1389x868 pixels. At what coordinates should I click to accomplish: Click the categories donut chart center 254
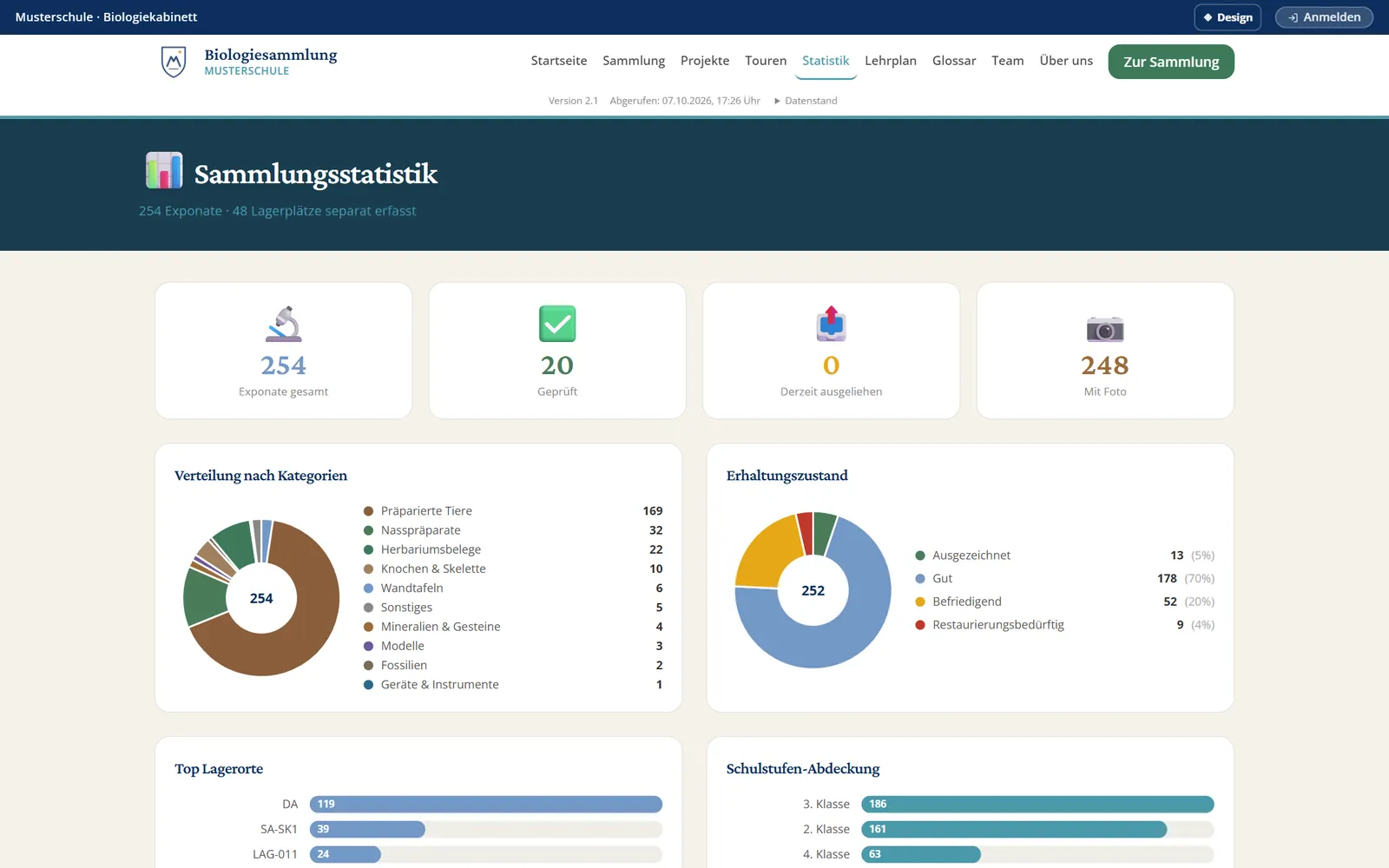tap(261, 598)
